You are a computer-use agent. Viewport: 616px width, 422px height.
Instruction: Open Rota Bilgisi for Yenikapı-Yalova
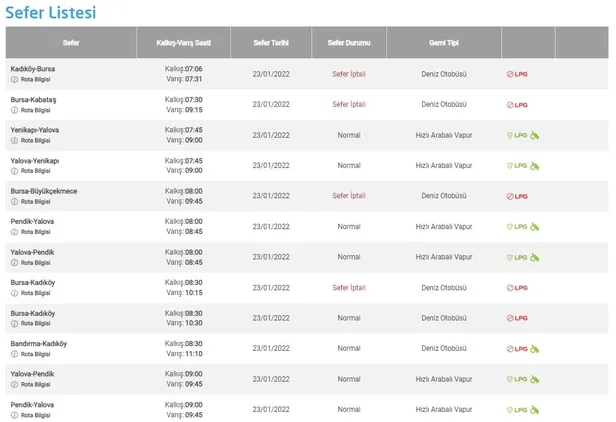(x=35, y=141)
